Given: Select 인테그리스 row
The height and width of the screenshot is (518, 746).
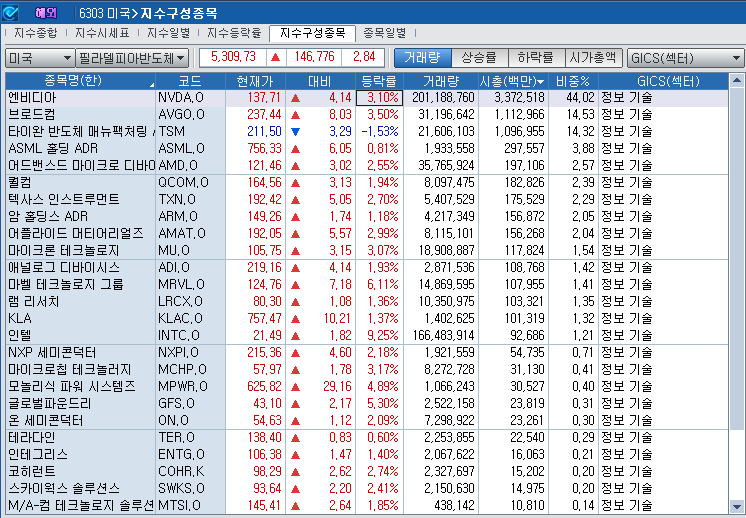Looking at the screenshot, I should [x=366, y=455].
